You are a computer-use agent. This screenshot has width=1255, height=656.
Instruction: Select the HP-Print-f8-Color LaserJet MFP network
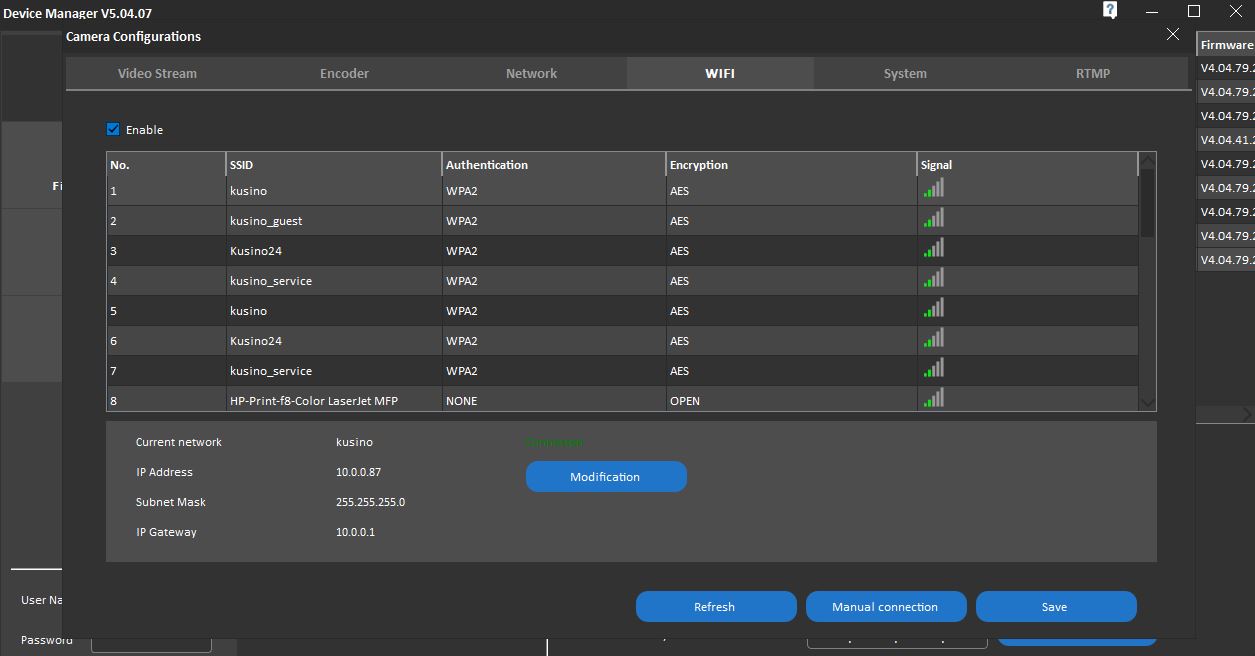tap(622, 399)
